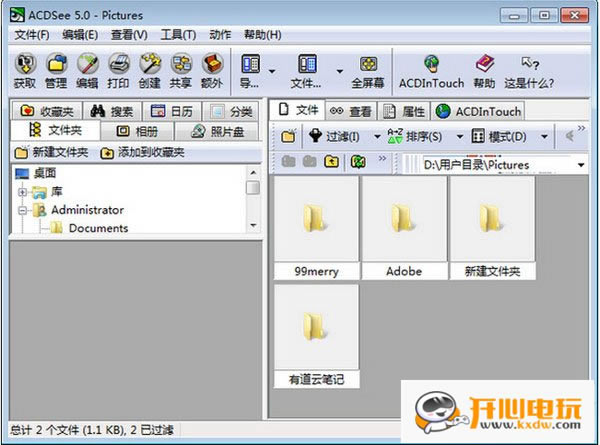This screenshot has width=600, height=445.
Task: Click 添加到收藏夹 button
Action: click(x=142, y=153)
